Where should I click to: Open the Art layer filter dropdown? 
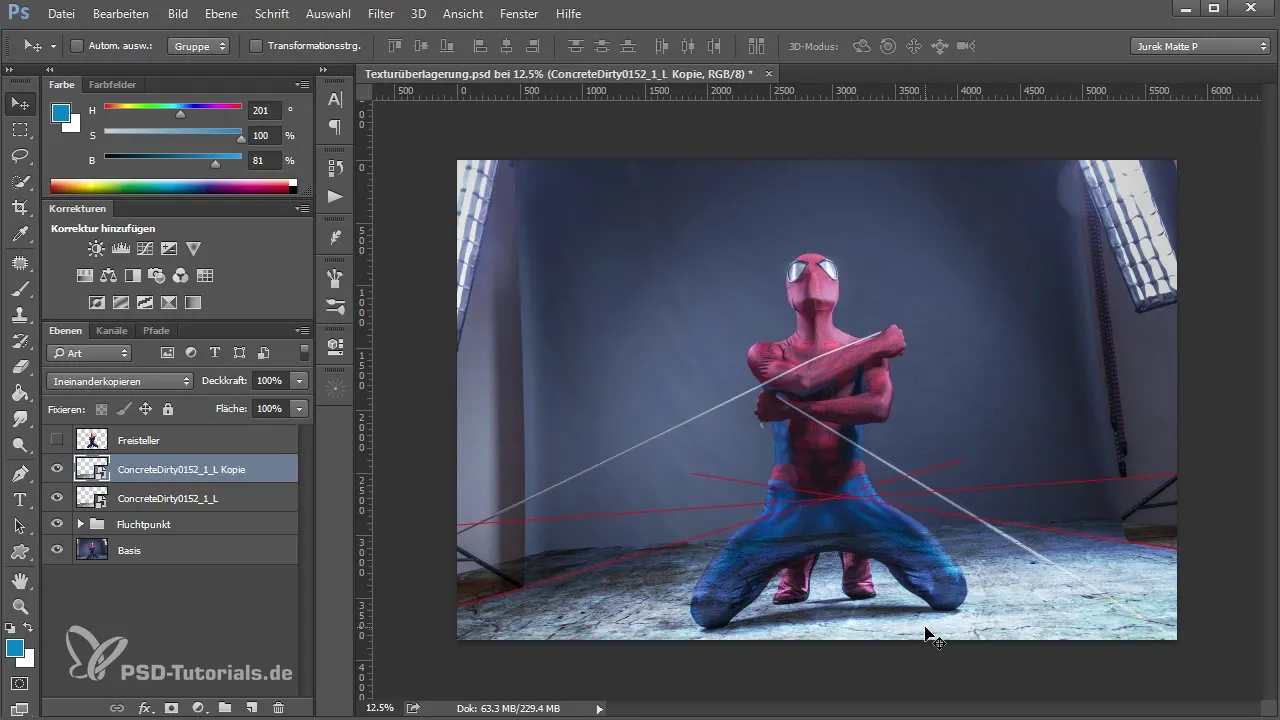point(89,353)
